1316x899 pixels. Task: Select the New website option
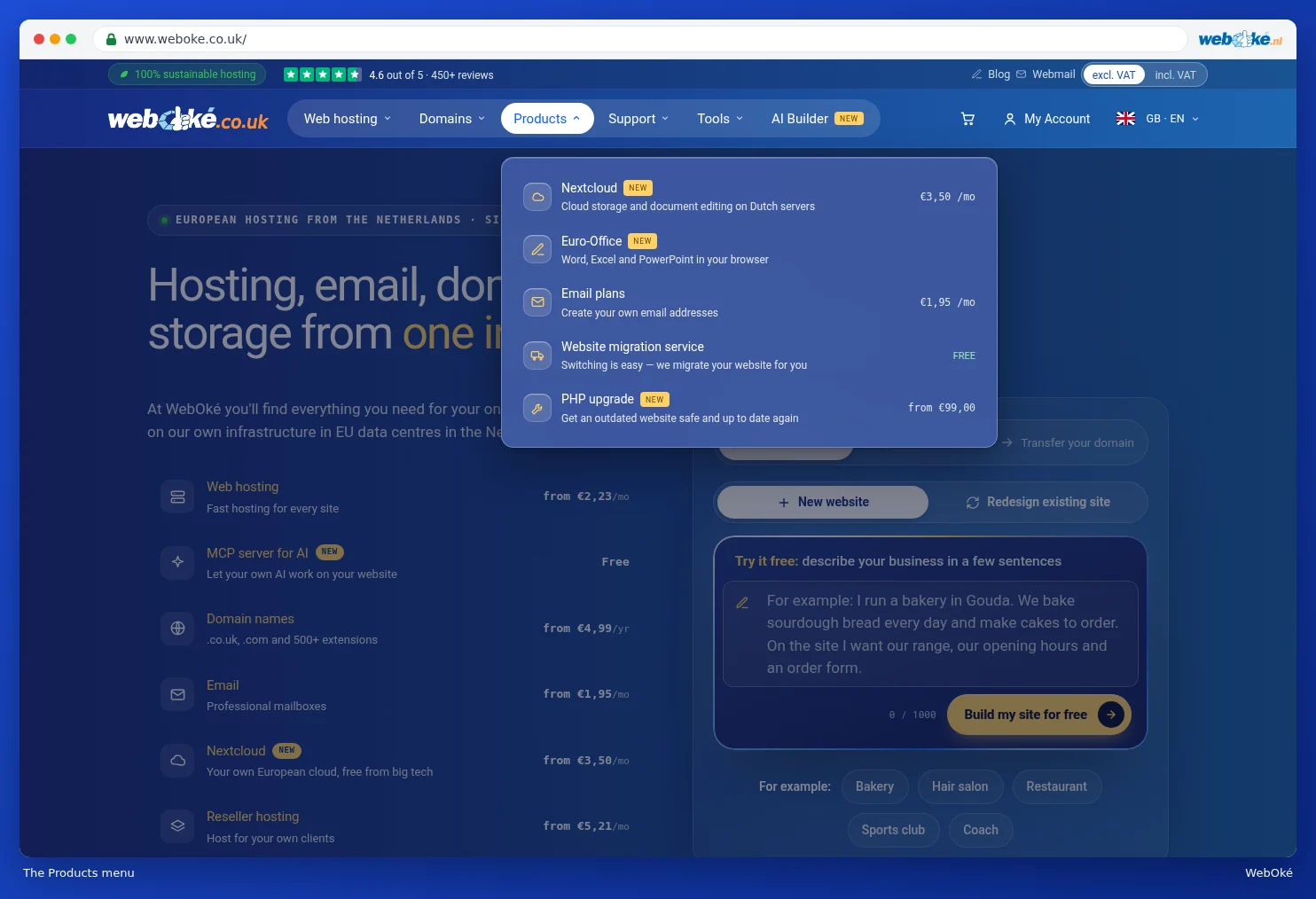(823, 502)
